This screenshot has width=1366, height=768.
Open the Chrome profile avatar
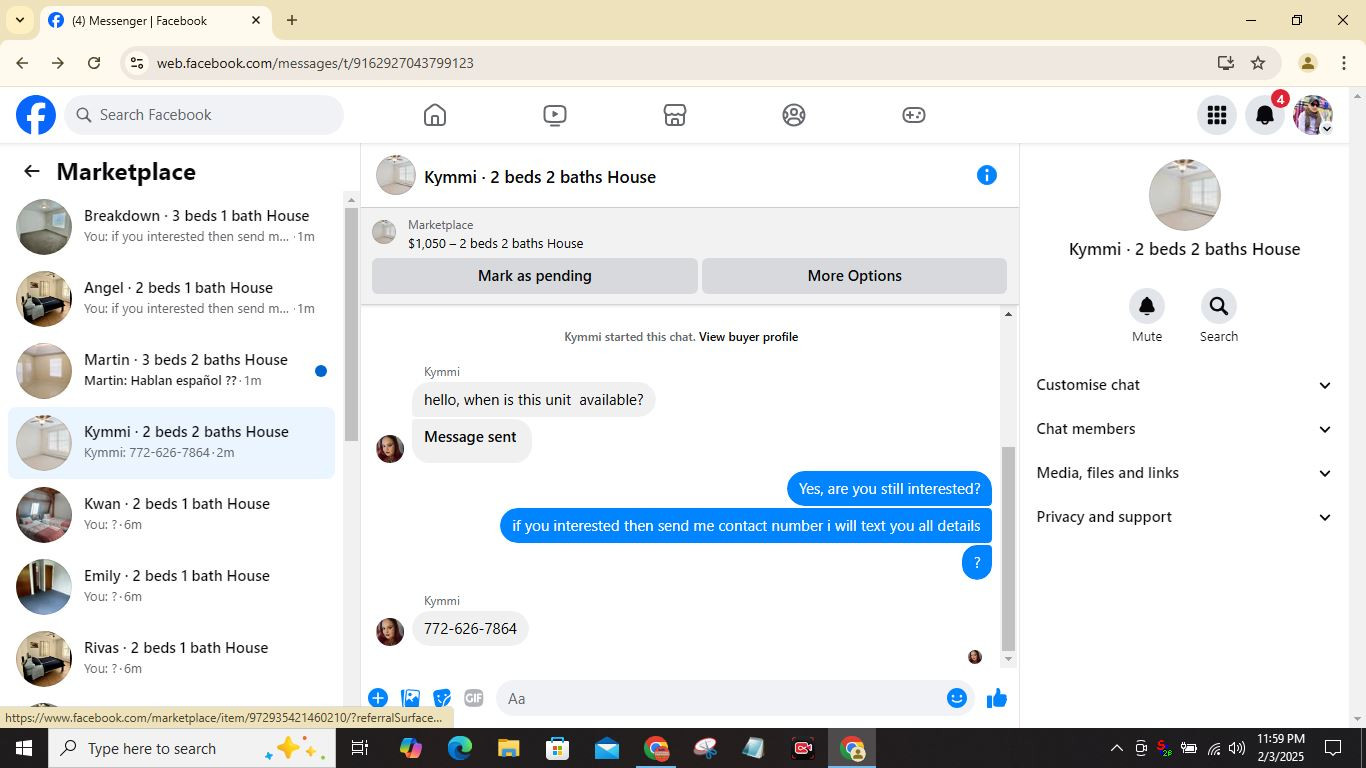click(1307, 63)
